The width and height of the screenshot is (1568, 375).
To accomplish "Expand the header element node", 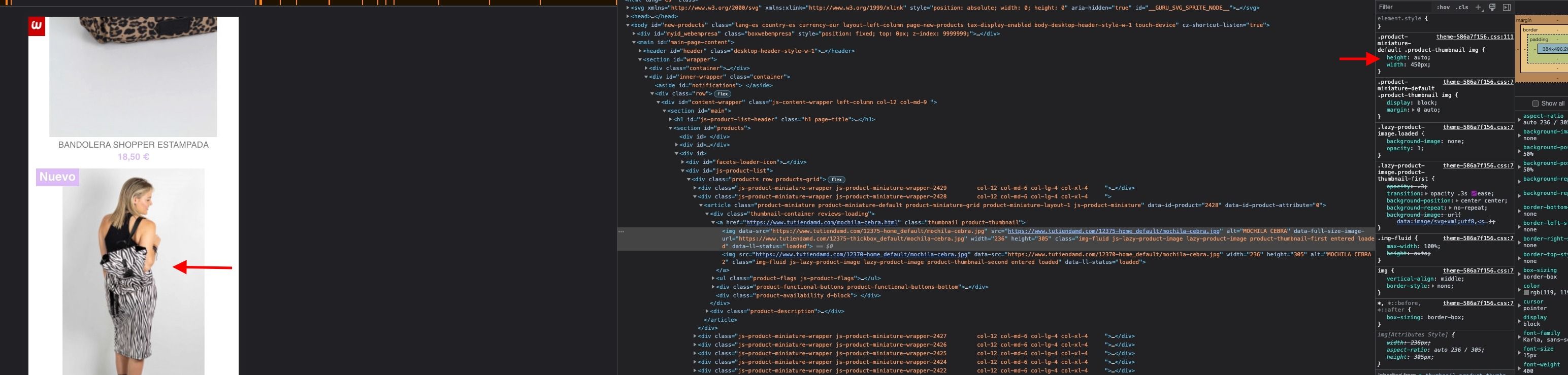I will (x=640, y=51).
